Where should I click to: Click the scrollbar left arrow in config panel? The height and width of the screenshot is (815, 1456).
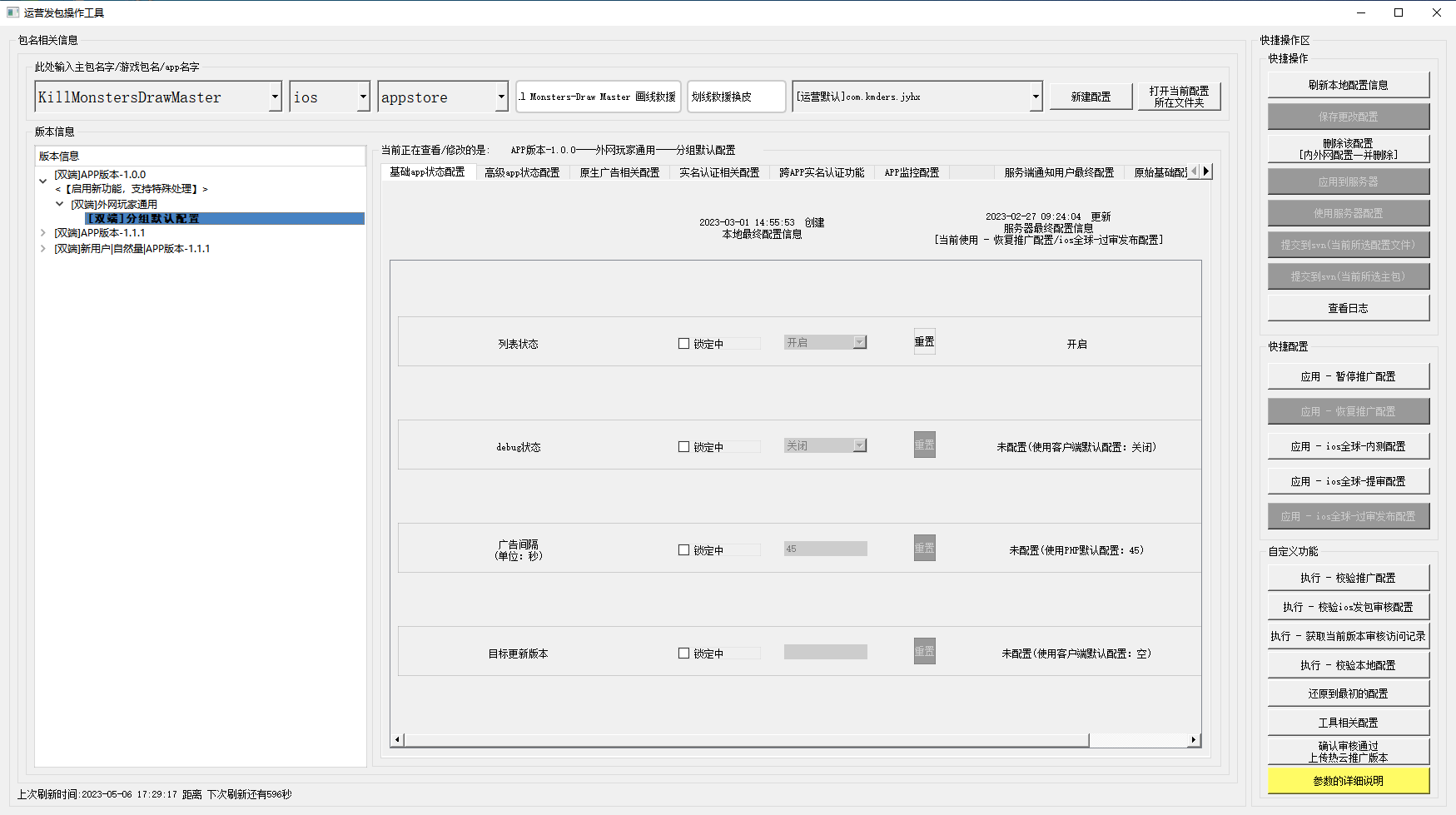coord(397,739)
